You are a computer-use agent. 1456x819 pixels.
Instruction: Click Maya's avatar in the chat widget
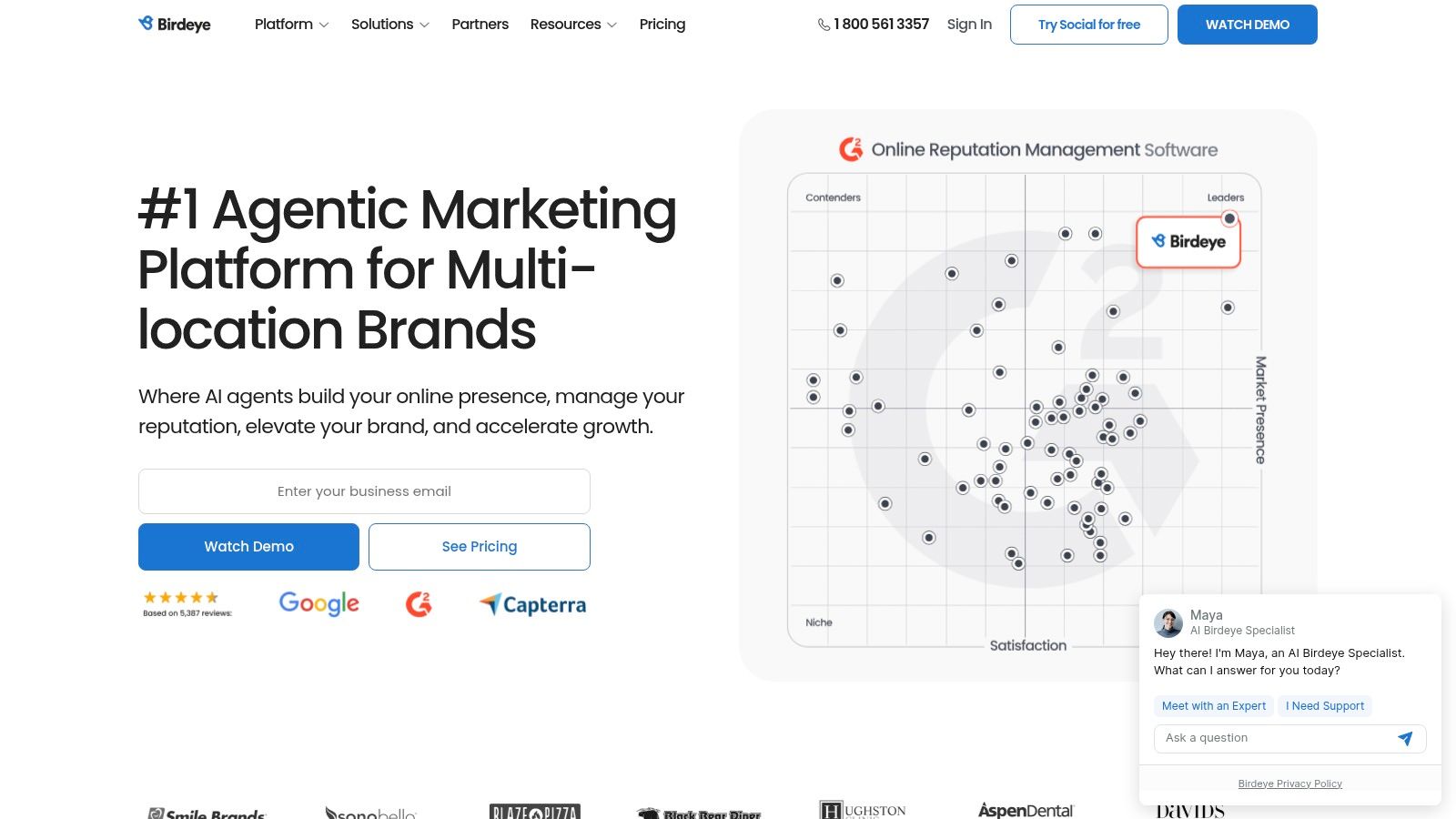[x=1168, y=623]
